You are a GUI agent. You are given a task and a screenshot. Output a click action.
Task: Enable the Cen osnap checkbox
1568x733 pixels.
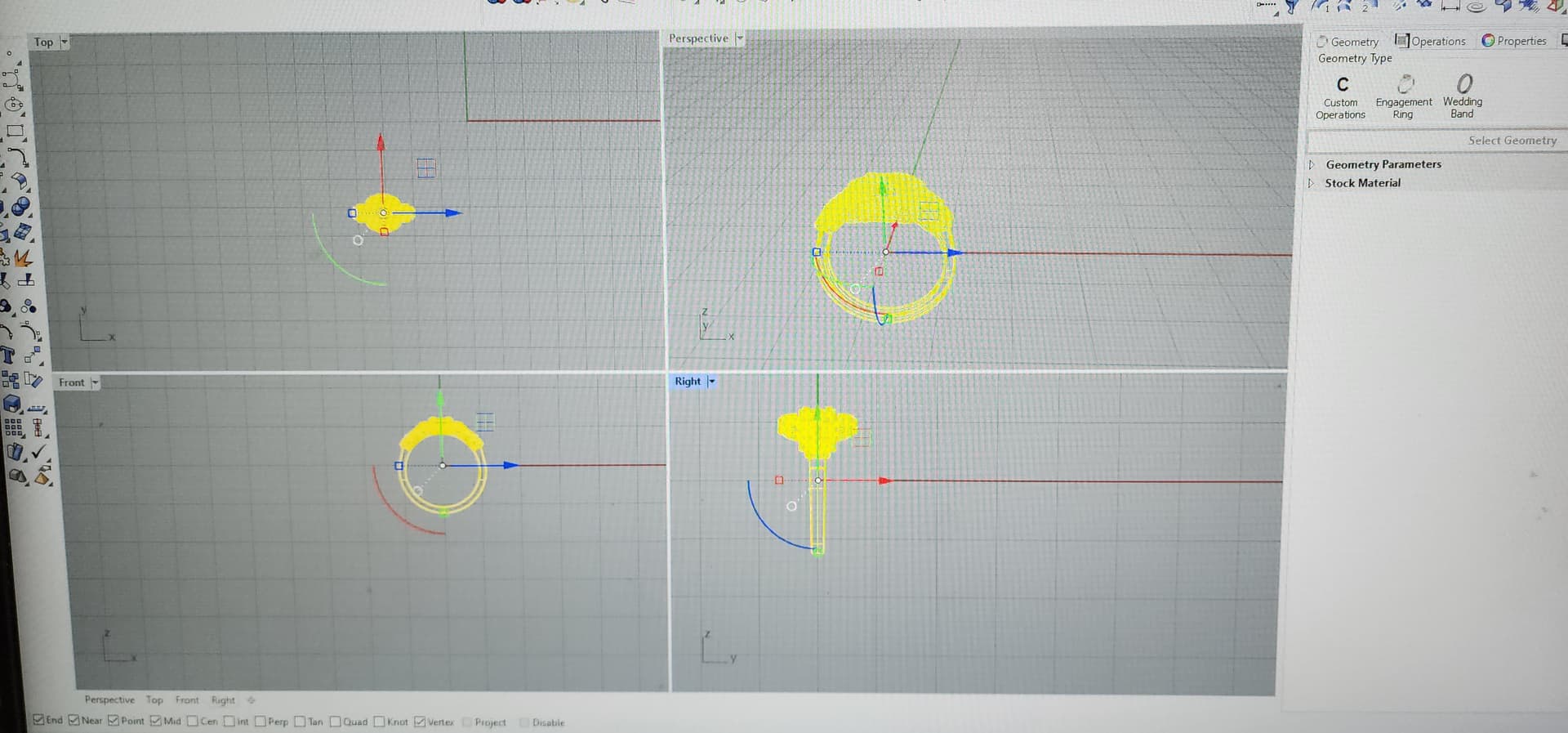click(193, 721)
